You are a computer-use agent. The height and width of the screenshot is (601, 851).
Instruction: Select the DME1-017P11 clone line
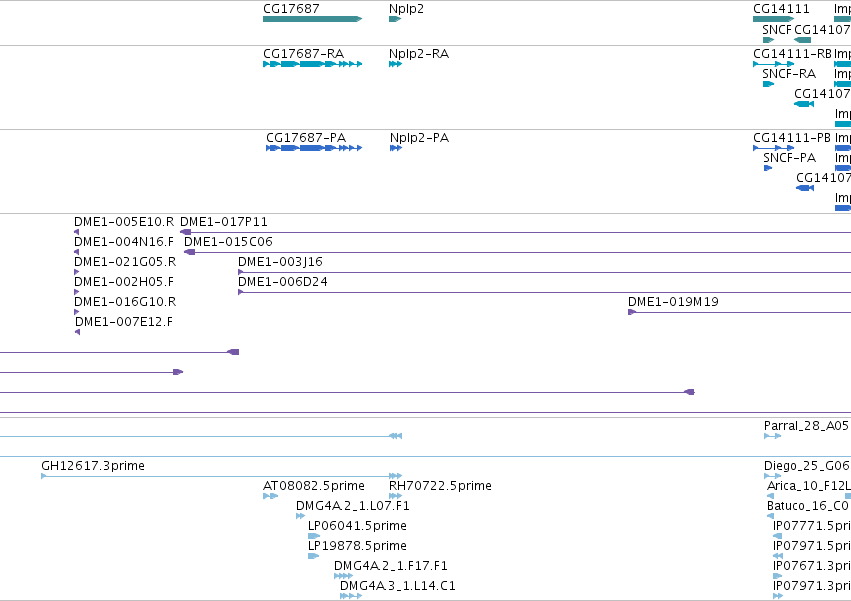516,232
